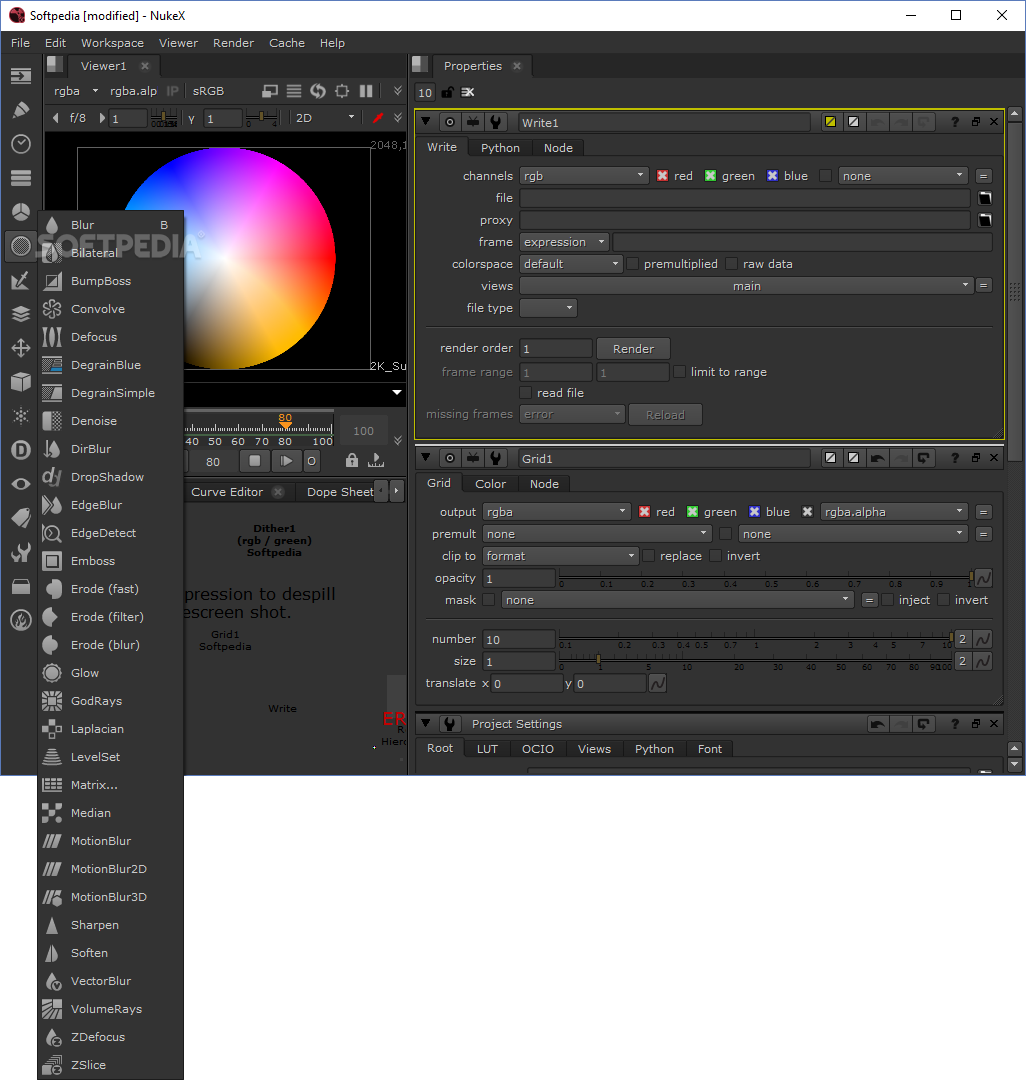Open the Time nodes clock icon
Viewport: 1026px width, 1080px height.
pos(21,143)
